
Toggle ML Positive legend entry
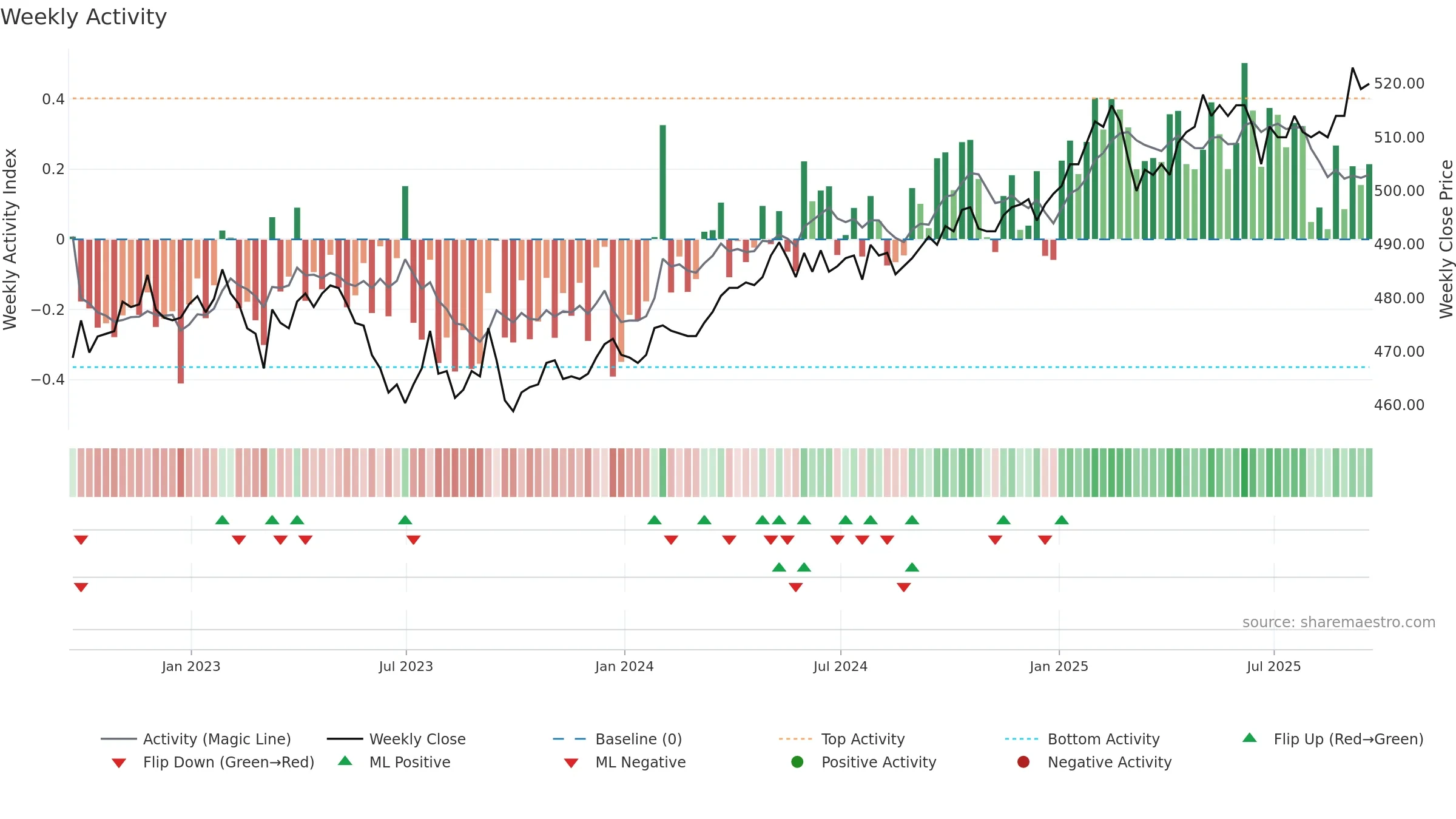[394, 762]
